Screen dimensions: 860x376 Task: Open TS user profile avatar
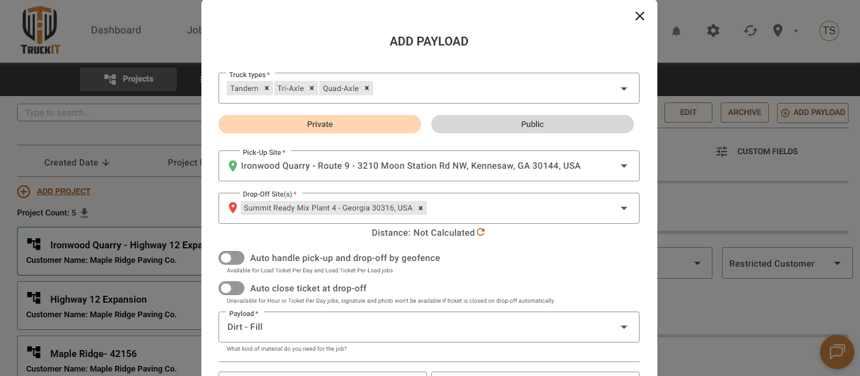829,31
